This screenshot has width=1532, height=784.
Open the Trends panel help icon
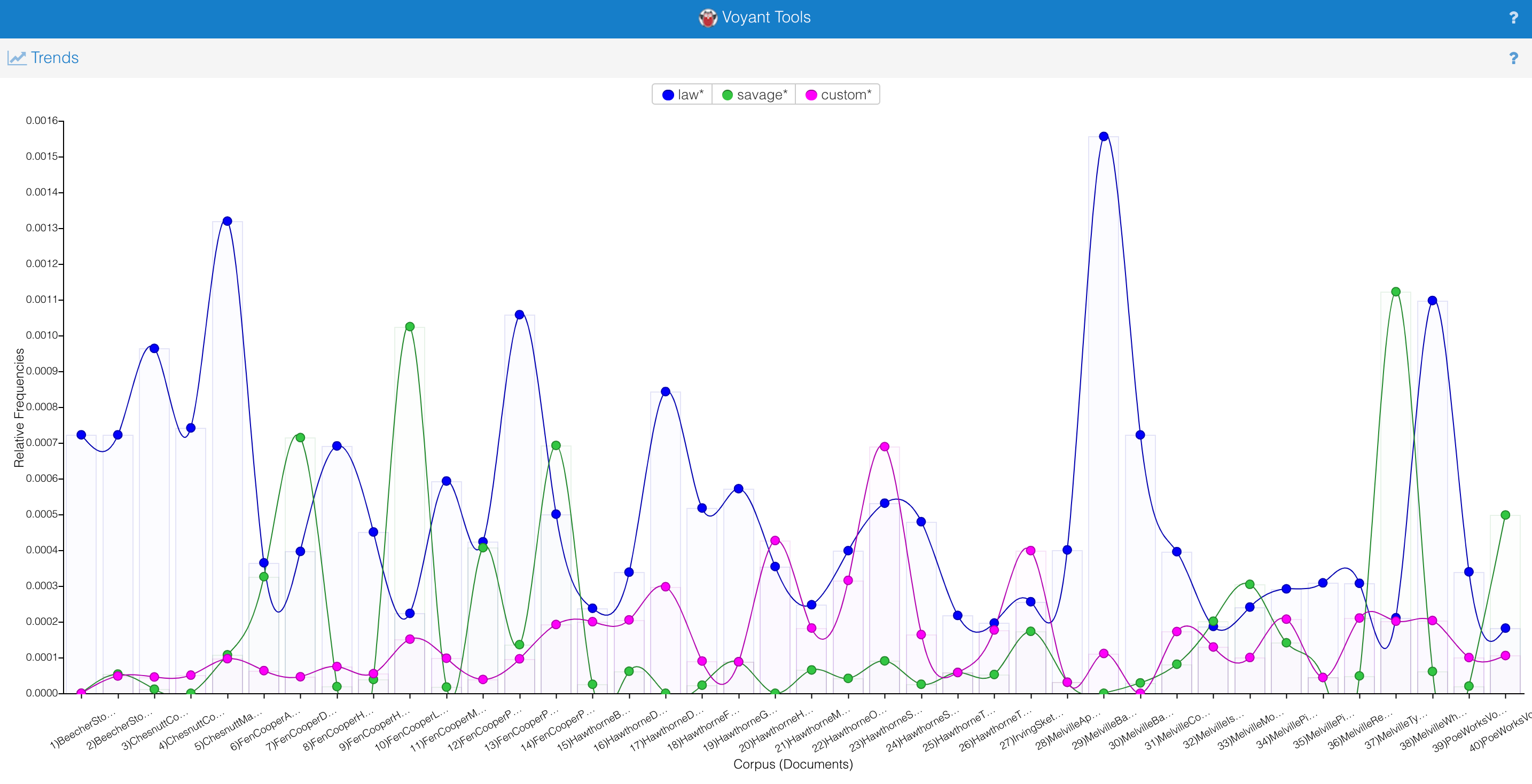pyautogui.click(x=1513, y=58)
